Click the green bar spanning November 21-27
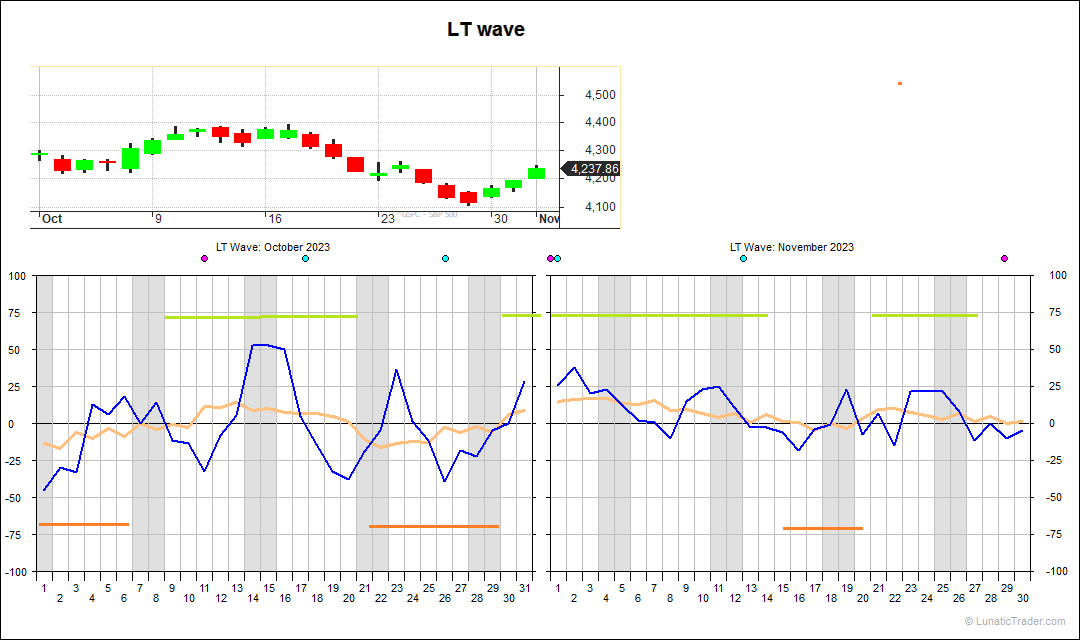Image resolution: width=1080 pixels, height=640 pixels. coord(924,315)
